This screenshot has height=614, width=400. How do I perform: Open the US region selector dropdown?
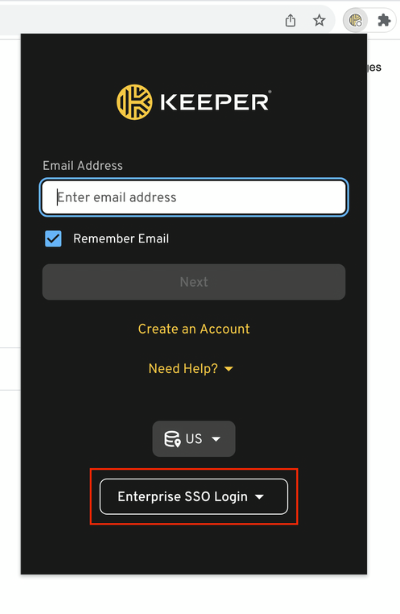click(194, 439)
